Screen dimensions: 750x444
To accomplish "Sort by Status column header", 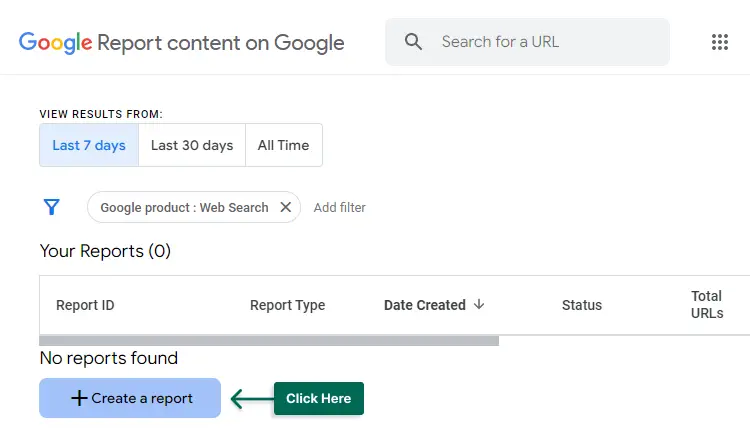I will pyautogui.click(x=582, y=305).
